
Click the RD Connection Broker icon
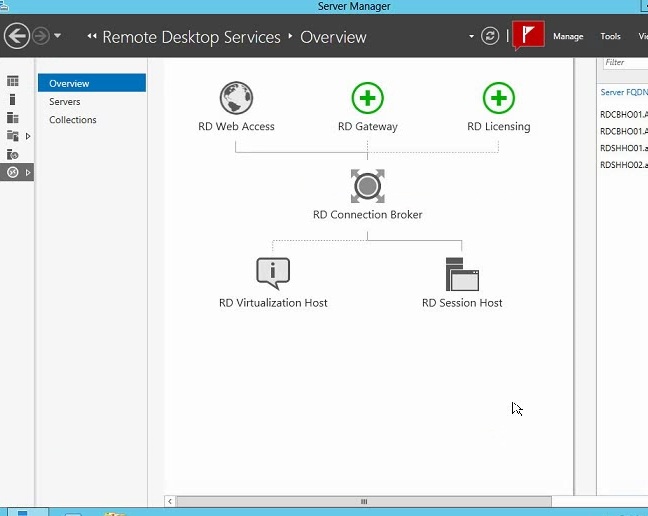tap(367, 186)
